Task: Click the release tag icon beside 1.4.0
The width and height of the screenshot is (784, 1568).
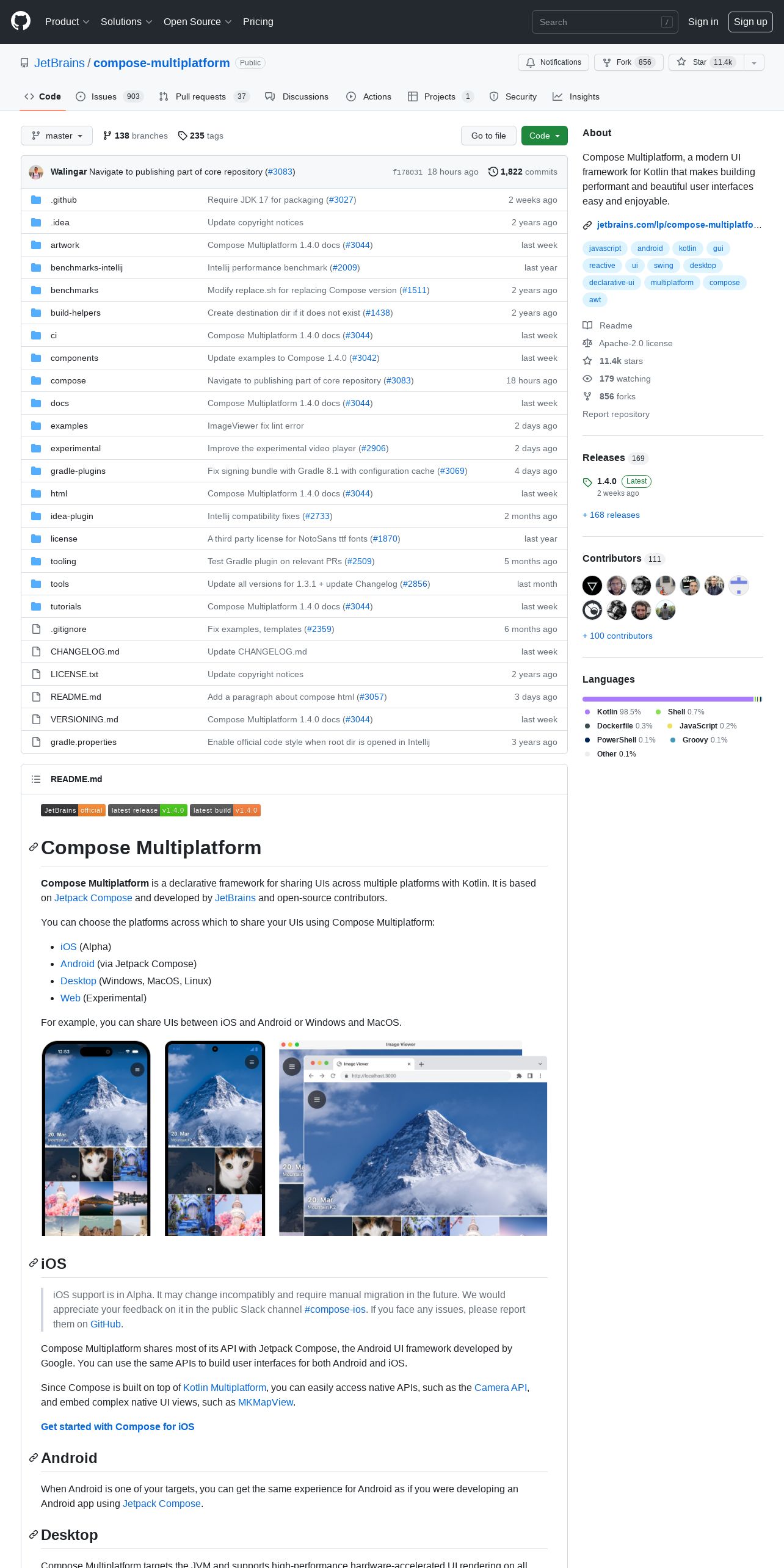Action: point(587,482)
